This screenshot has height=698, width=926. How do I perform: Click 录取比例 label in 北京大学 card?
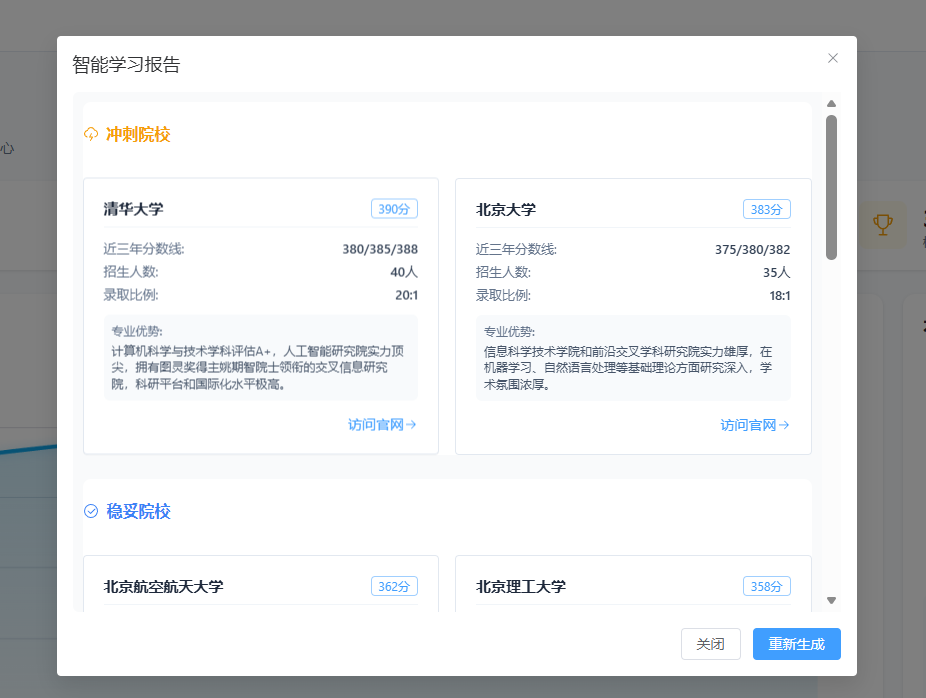[503, 296]
